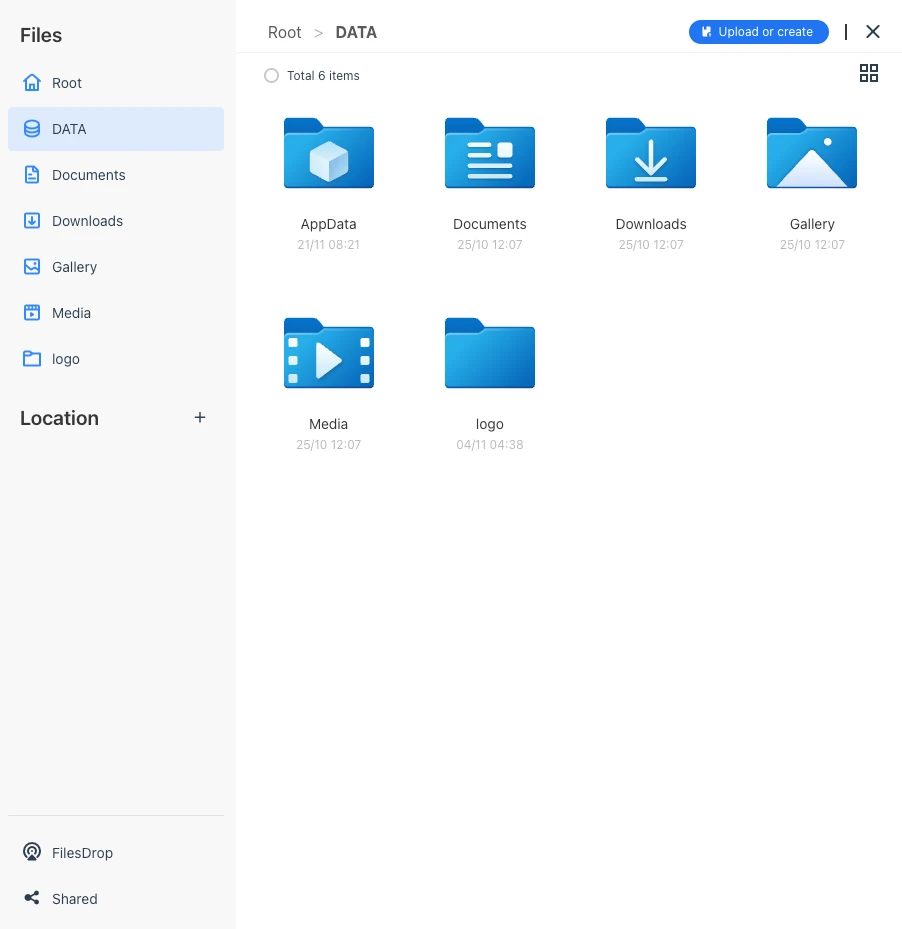Click the DATA database icon in sidebar

coord(32,129)
